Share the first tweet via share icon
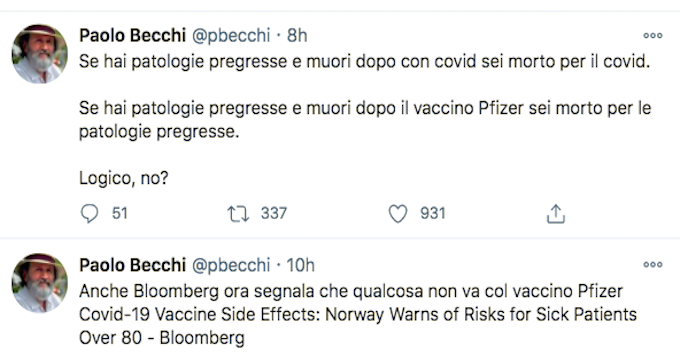Screen dimensions: 680x360 556,214
